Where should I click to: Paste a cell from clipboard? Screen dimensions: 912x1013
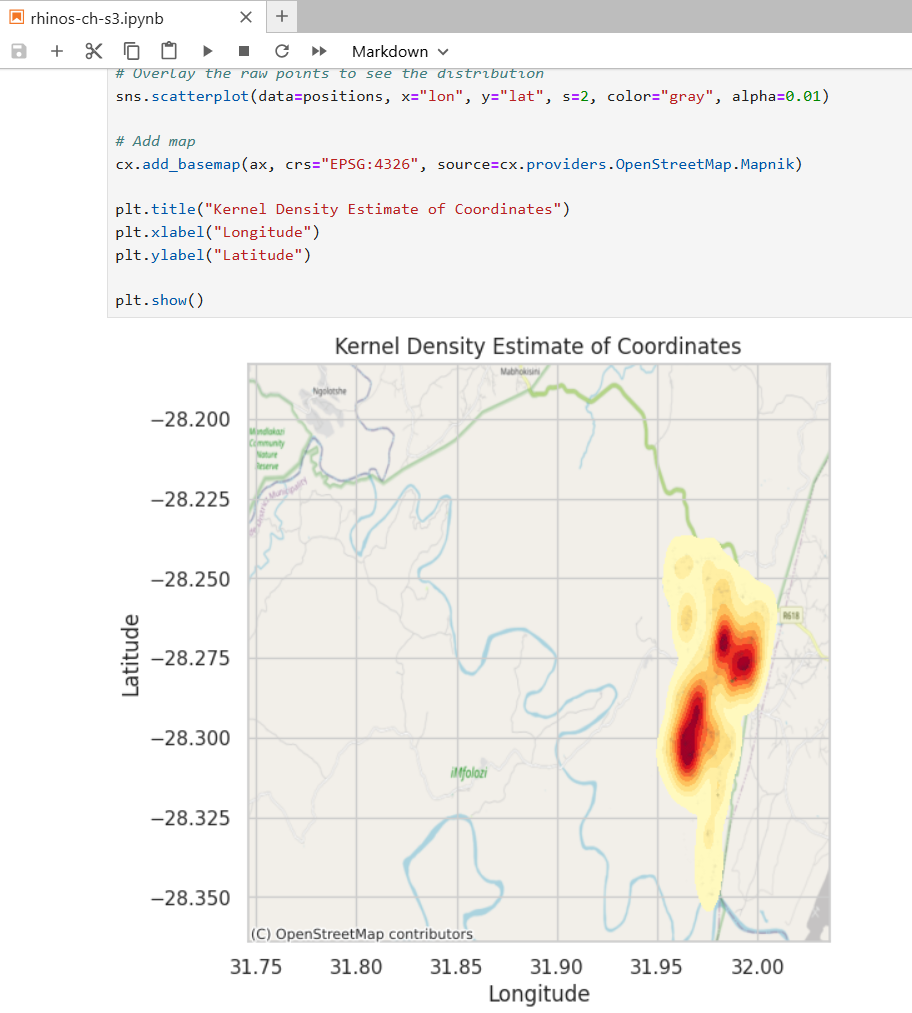coord(167,51)
